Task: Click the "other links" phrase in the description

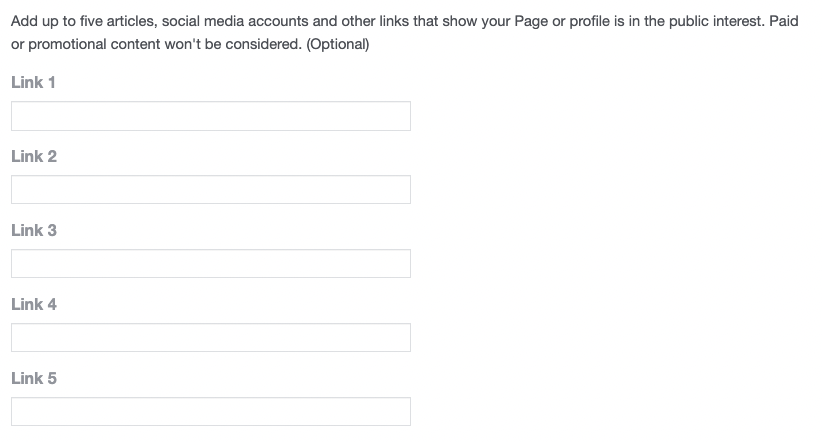Action: [375, 21]
